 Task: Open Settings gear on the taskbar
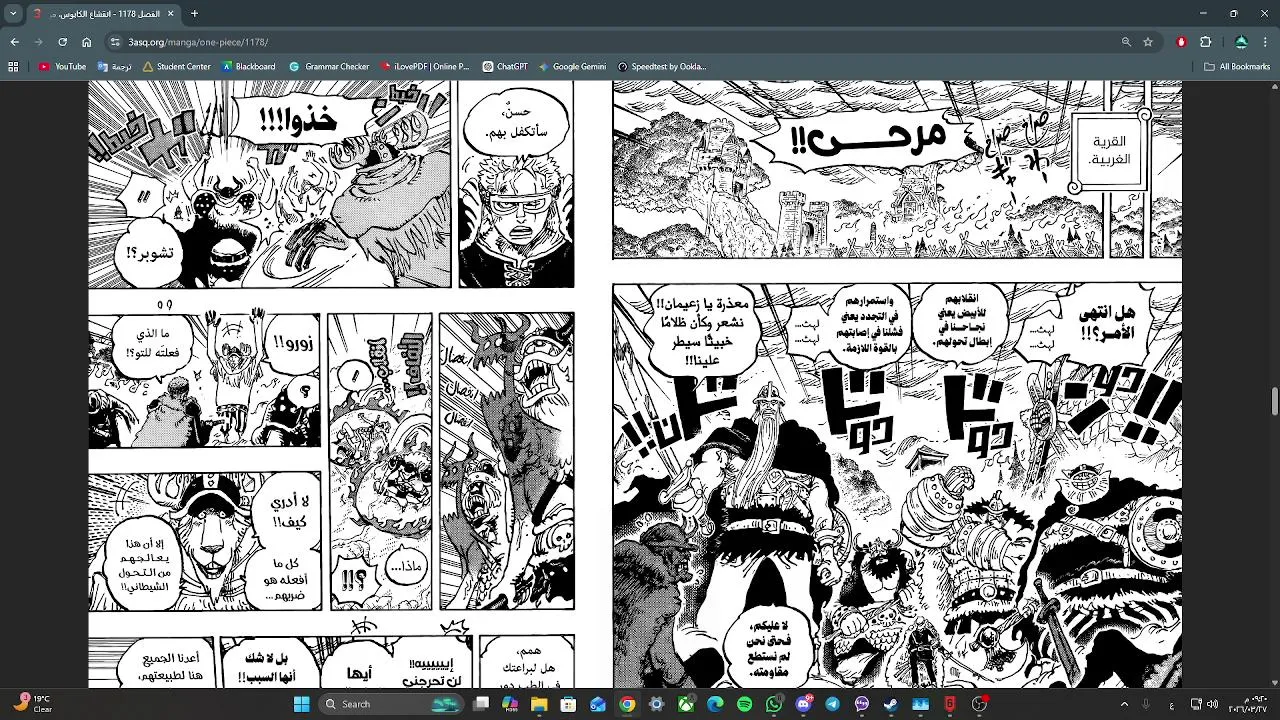(656, 704)
